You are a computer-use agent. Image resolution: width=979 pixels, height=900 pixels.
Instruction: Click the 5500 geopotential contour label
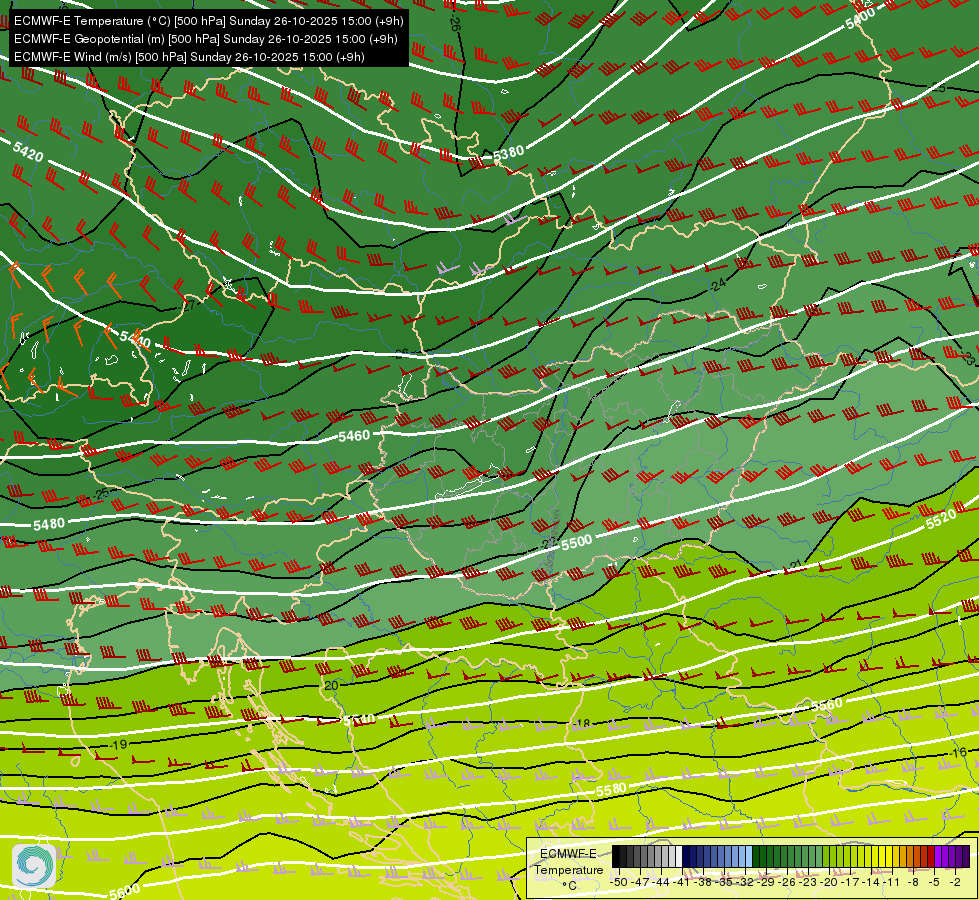576,542
